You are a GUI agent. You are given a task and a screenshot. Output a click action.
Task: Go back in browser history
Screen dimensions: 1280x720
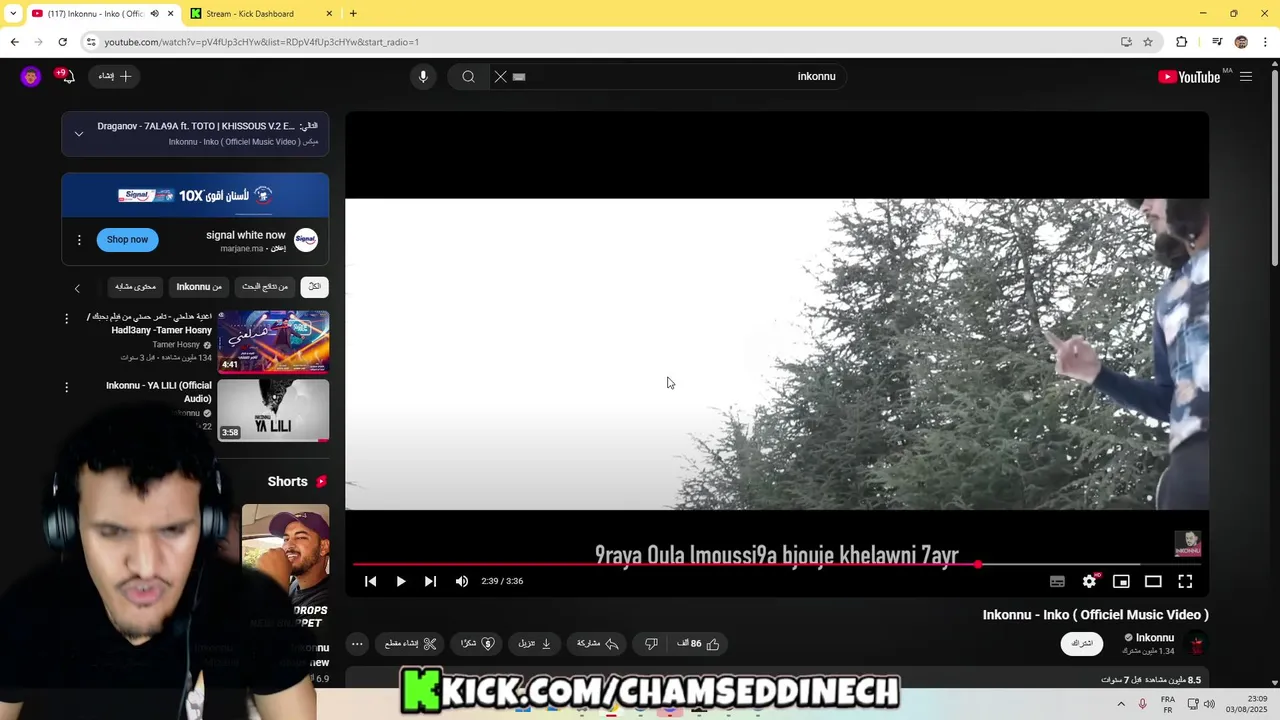coord(14,42)
